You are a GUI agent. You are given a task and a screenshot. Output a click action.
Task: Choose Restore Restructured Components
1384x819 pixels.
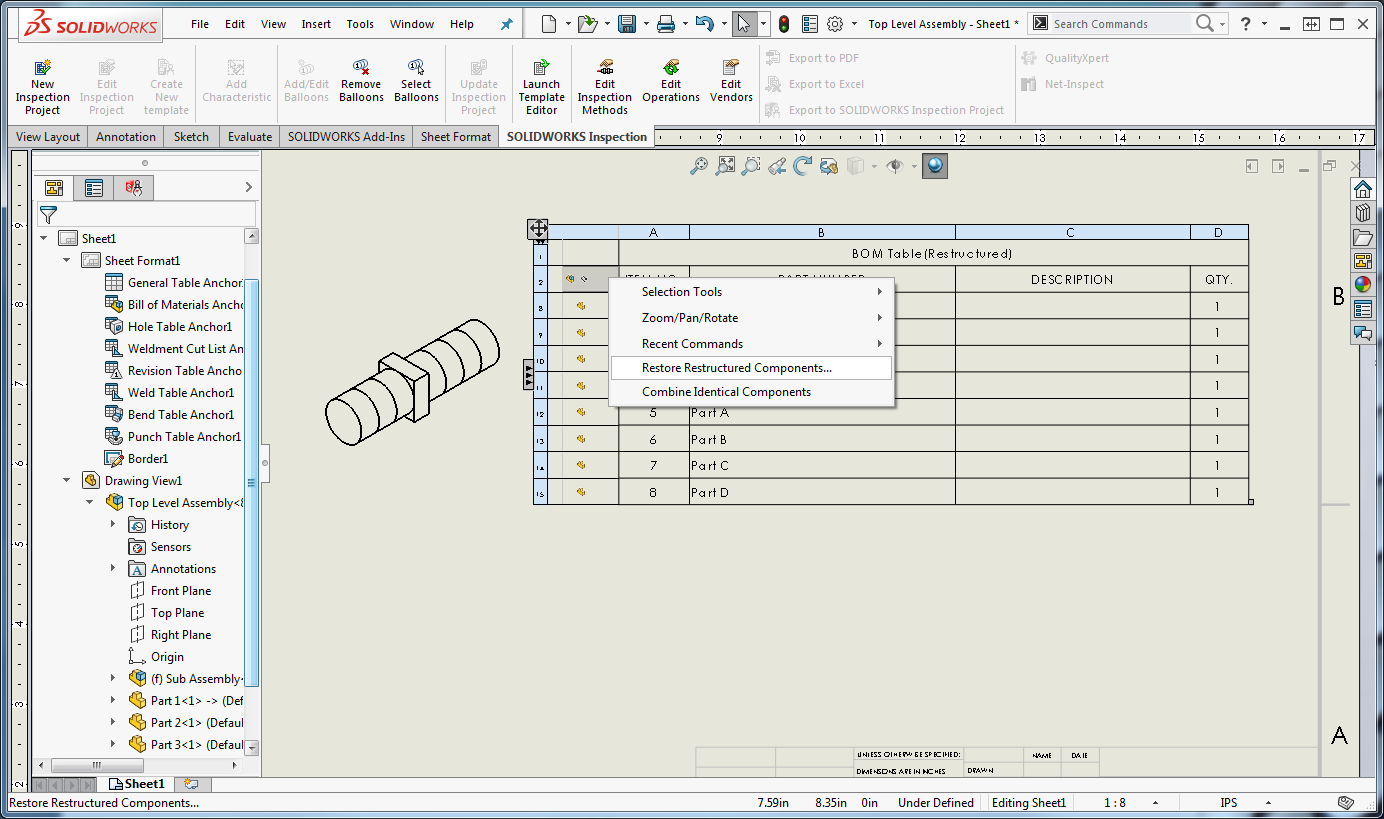tap(751, 368)
